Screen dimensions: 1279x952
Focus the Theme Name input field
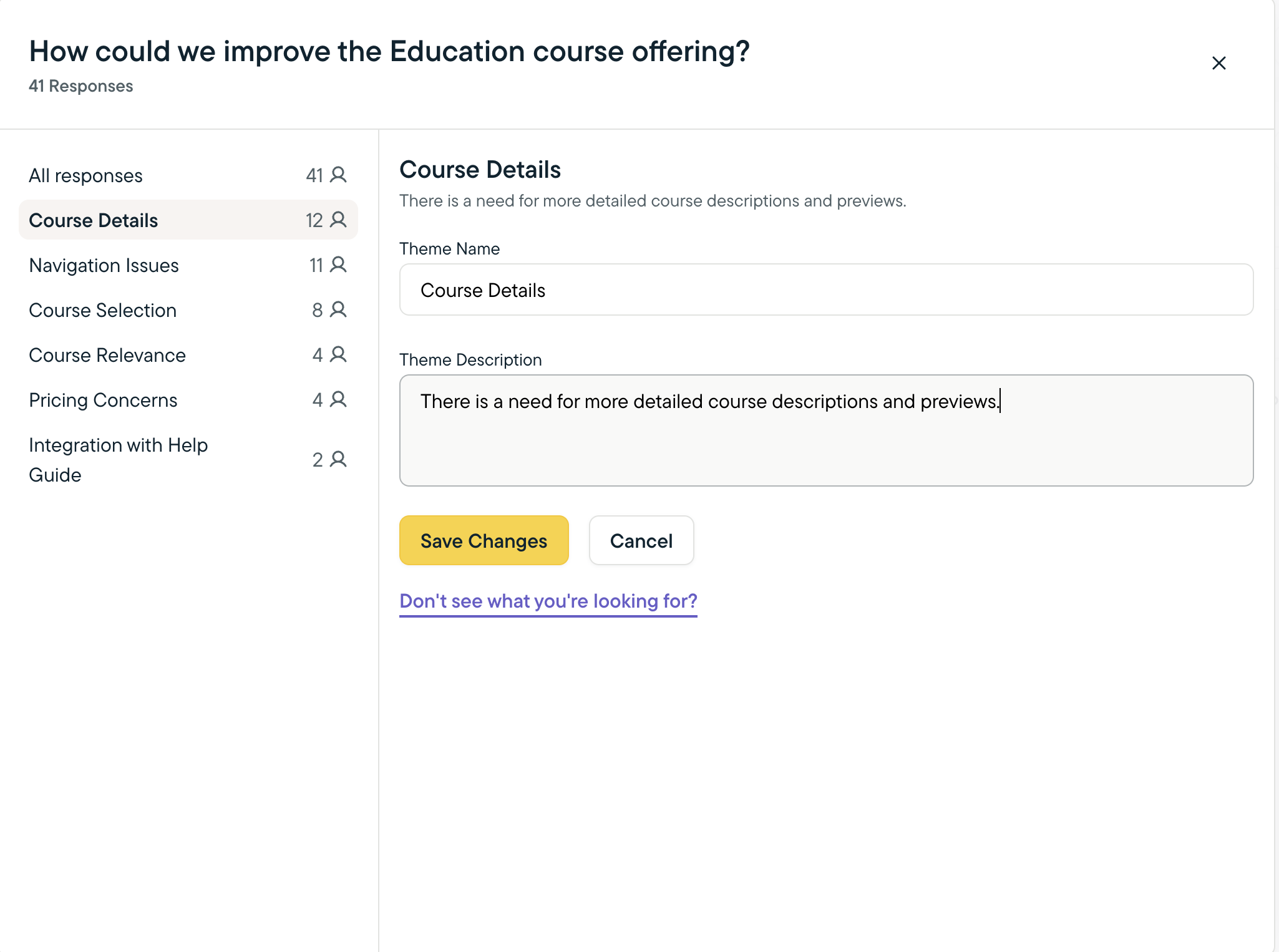pyautogui.click(x=825, y=290)
